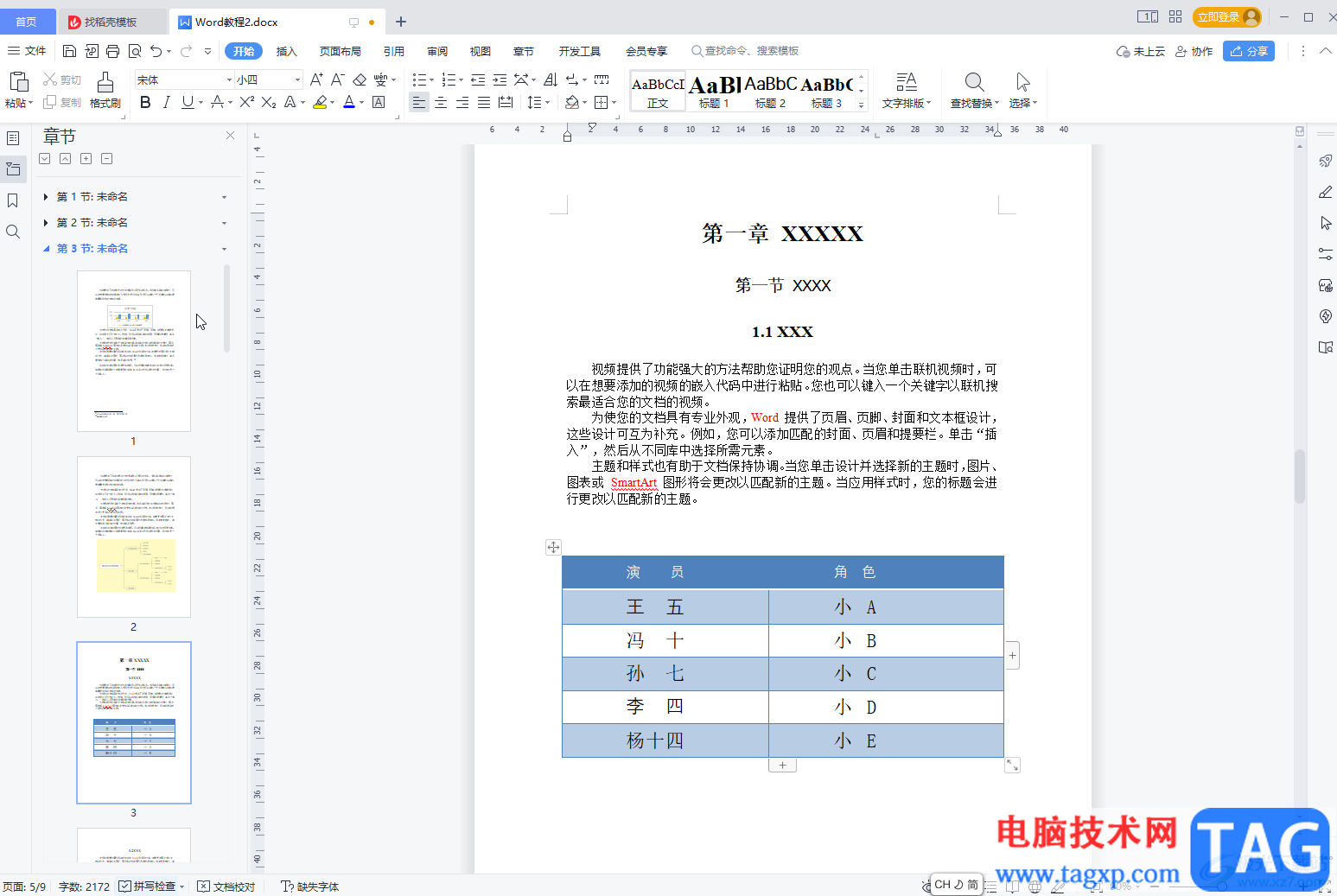Click the Save document icon
Screen dimensions: 1337x896
[70, 51]
